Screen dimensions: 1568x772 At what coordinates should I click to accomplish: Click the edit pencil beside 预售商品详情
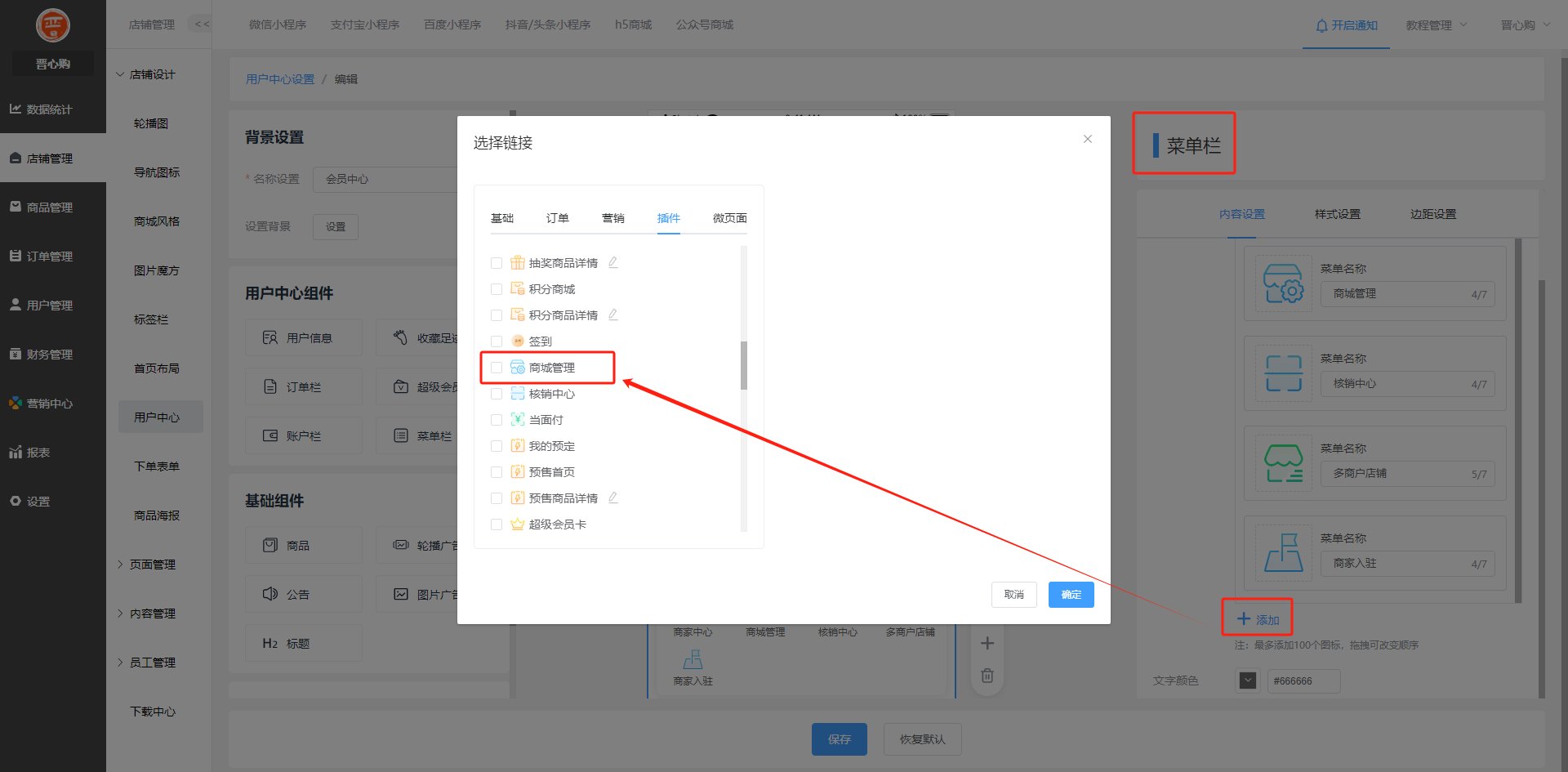pos(612,498)
